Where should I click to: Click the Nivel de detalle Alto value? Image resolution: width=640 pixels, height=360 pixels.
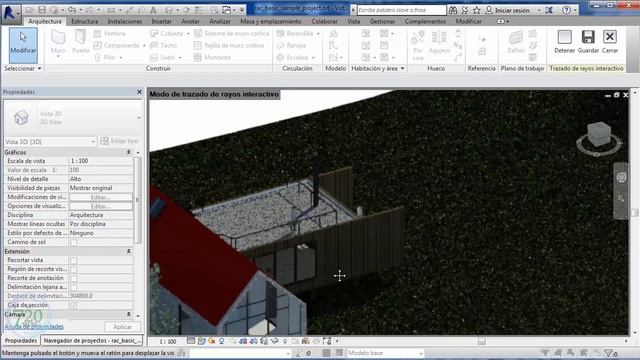(x=100, y=179)
